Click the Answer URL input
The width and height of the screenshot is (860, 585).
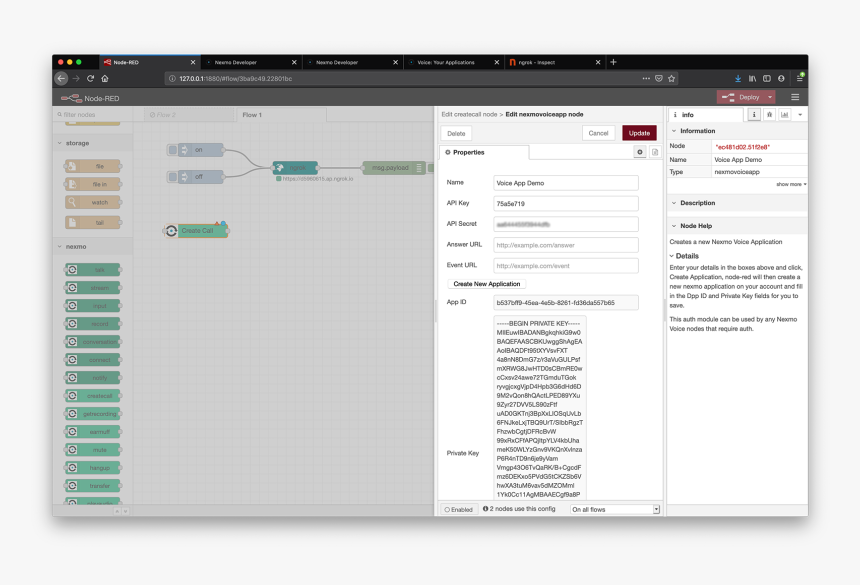[565, 245]
